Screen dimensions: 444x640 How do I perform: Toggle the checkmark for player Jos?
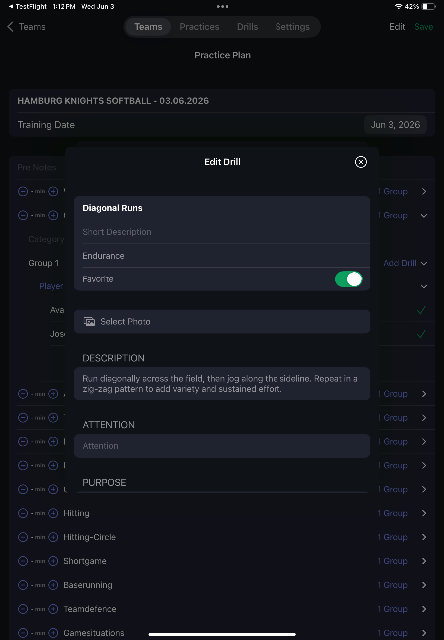click(421, 334)
